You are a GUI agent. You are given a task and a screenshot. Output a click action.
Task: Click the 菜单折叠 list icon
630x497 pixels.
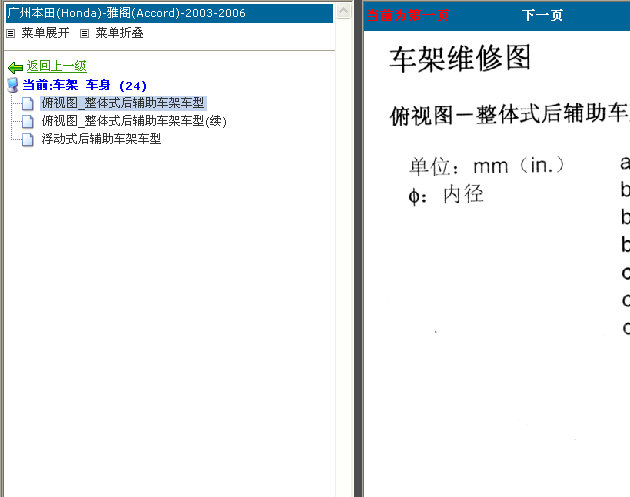[84, 33]
